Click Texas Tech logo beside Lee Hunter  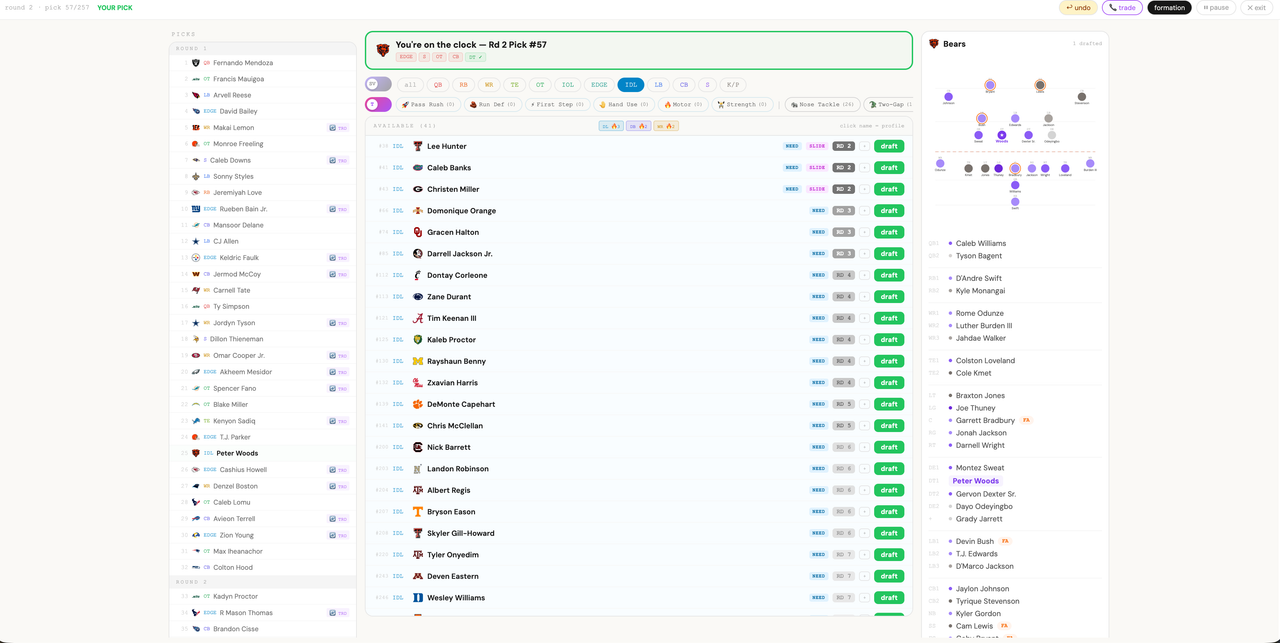(x=418, y=146)
